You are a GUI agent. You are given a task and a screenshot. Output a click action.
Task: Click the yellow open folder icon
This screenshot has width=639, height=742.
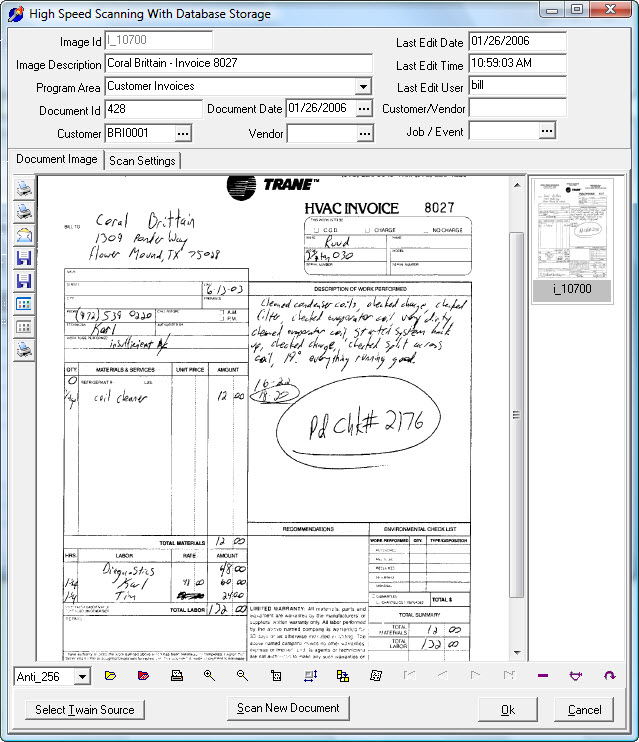tap(110, 676)
